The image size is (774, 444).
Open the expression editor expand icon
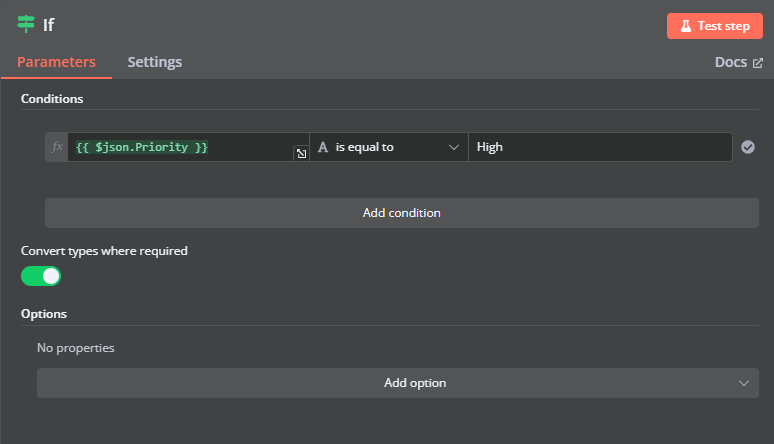tap(300, 153)
